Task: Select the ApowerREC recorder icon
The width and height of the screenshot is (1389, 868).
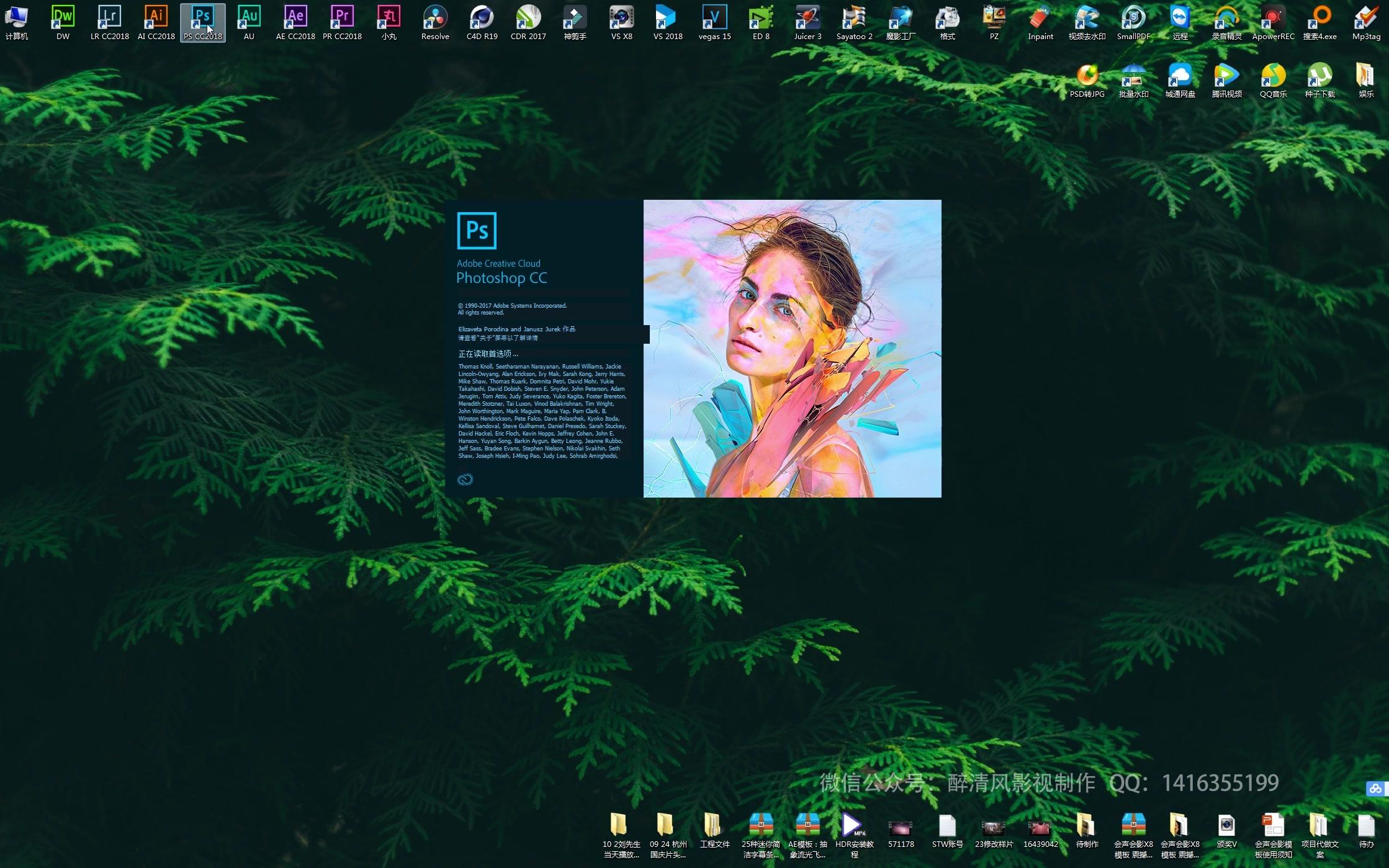Action: pyautogui.click(x=1273, y=19)
